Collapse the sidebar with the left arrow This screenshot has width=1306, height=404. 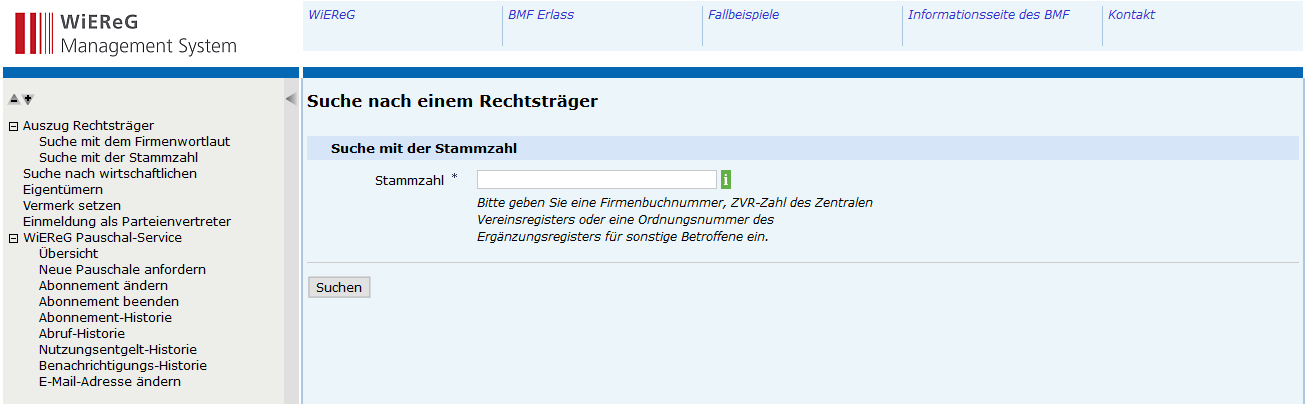(290, 99)
